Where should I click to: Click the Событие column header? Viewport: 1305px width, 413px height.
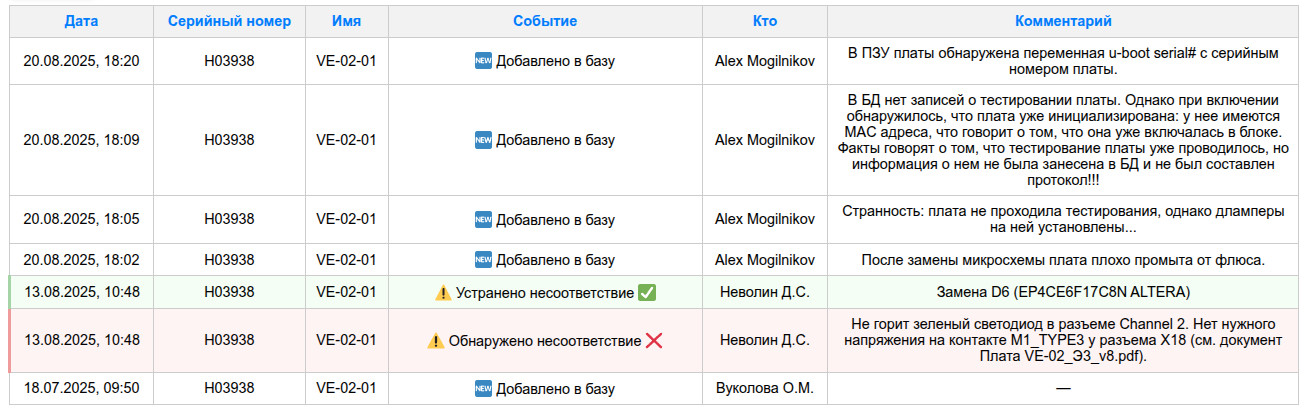pyautogui.click(x=545, y=21)
